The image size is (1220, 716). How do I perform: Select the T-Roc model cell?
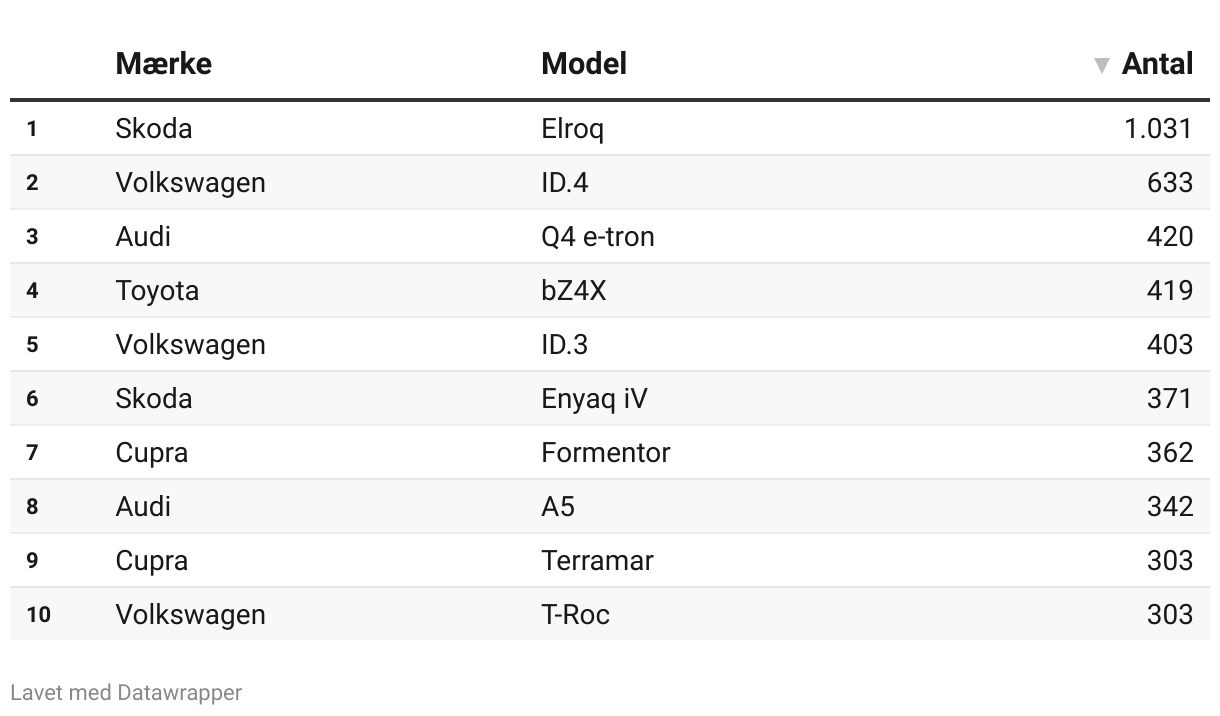pyautogui.click(x=575, y=614)
